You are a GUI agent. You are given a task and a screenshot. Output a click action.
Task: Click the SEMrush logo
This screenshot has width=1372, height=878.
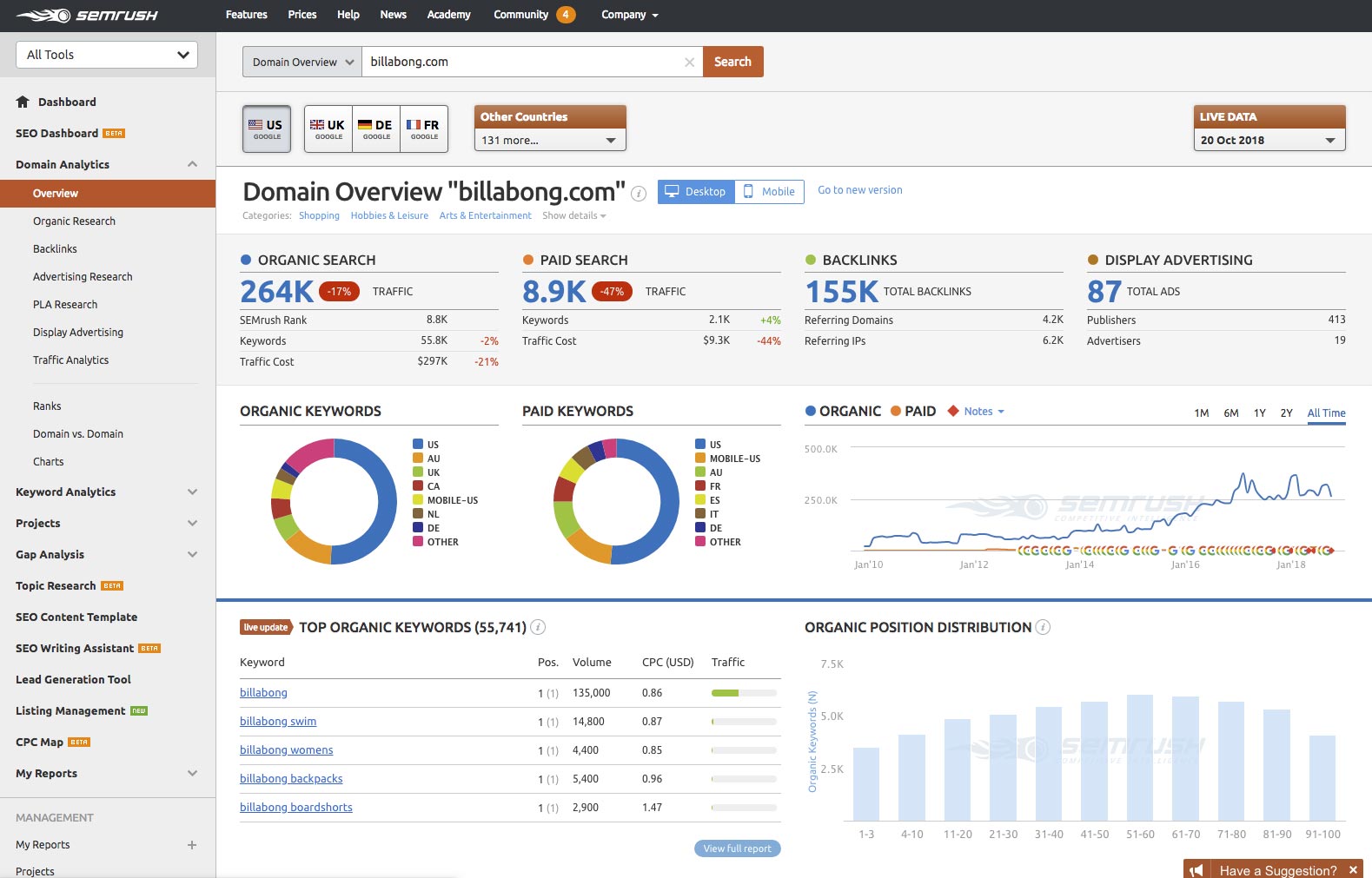(x=87, y=16)
